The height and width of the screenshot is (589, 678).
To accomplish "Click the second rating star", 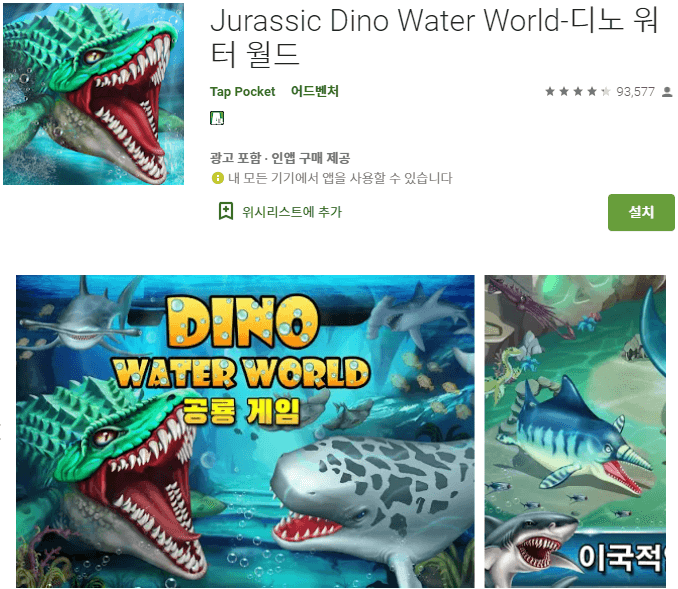I will 564,91.
